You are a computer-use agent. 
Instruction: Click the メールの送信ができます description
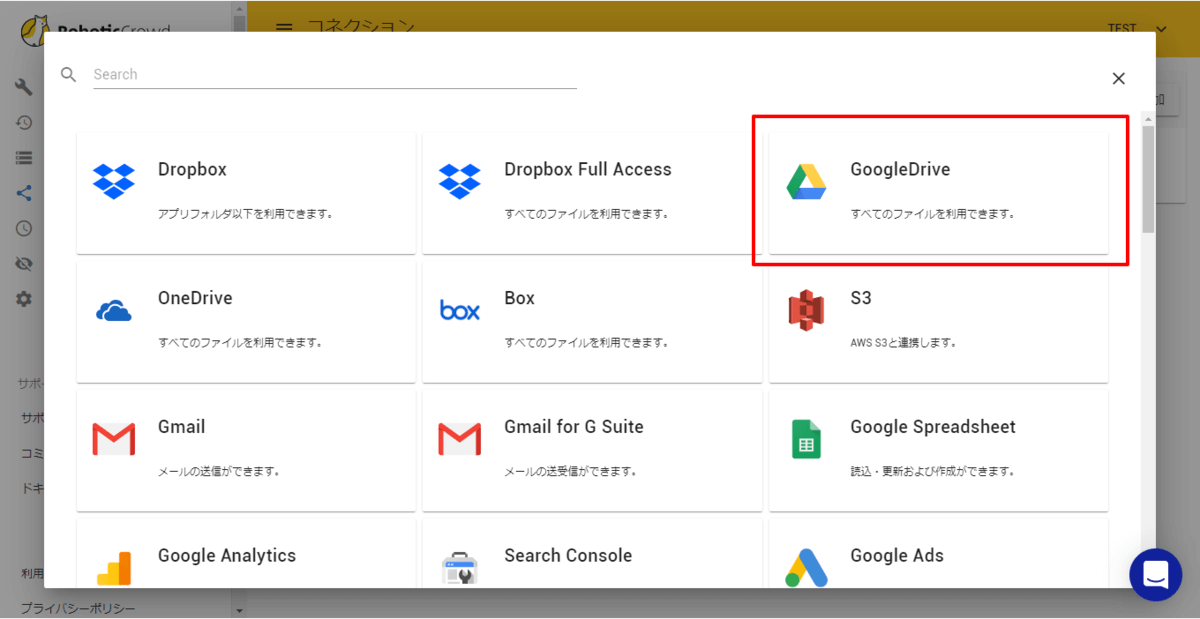219,470
